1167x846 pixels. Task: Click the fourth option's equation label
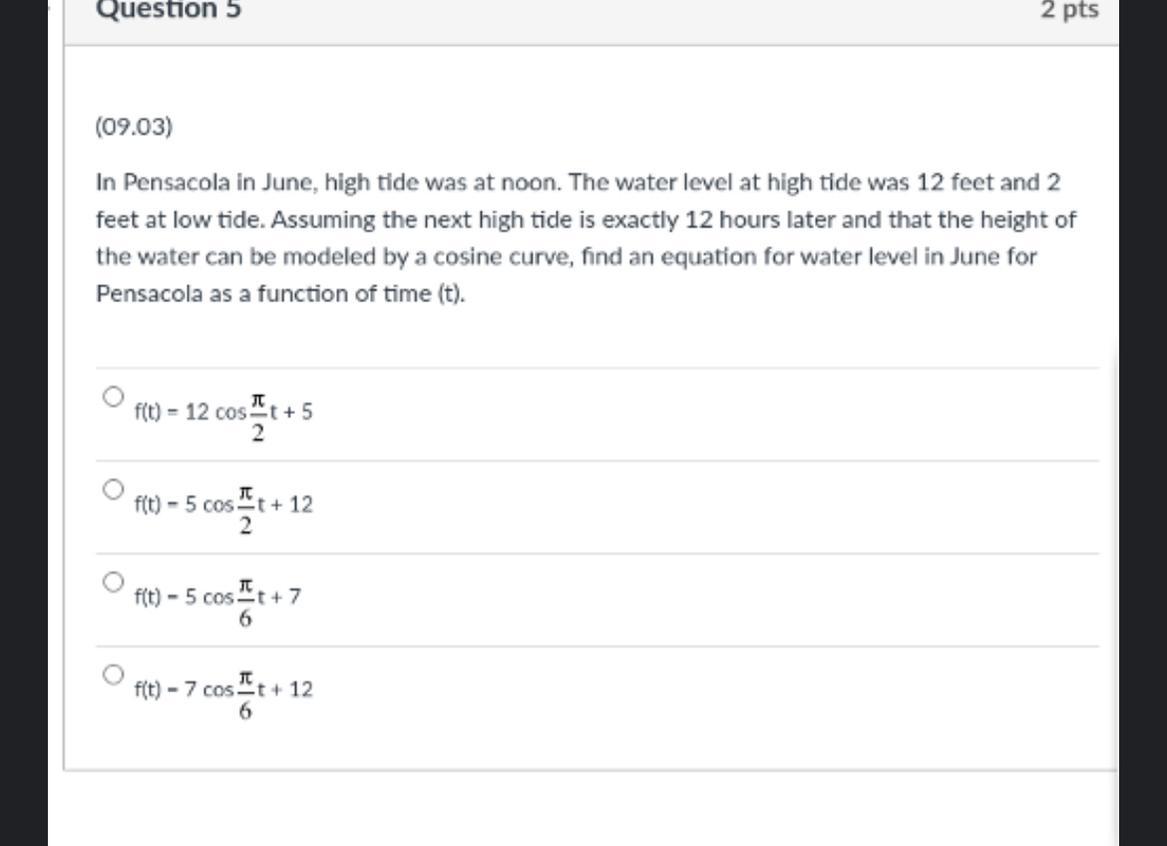(222, 690)
